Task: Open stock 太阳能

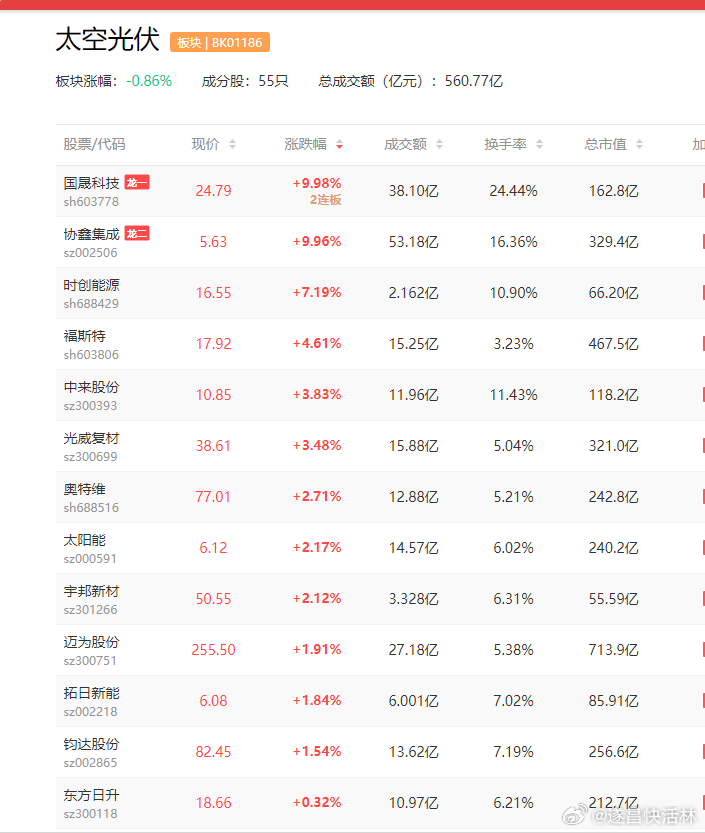Action: 84,540
